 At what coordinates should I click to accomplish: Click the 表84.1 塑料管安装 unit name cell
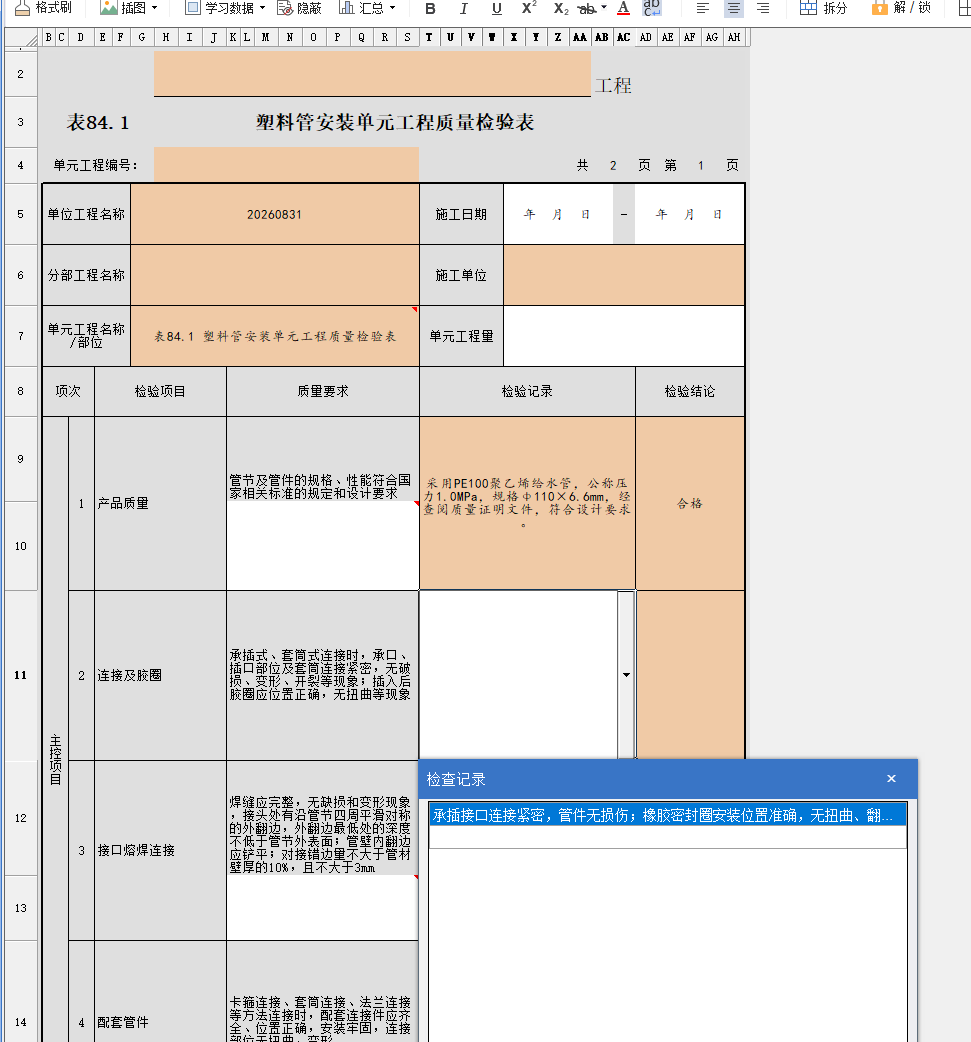coord(274,336)
